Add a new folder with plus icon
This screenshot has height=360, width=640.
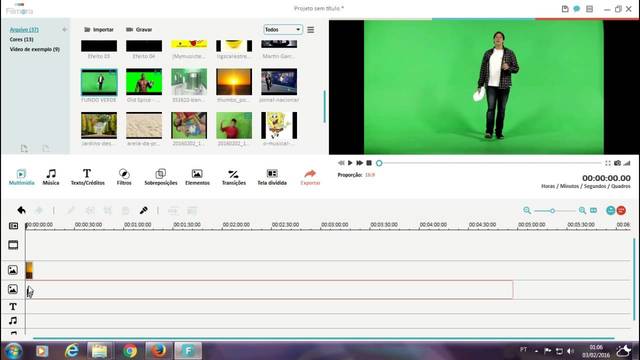tap(64, 30)
